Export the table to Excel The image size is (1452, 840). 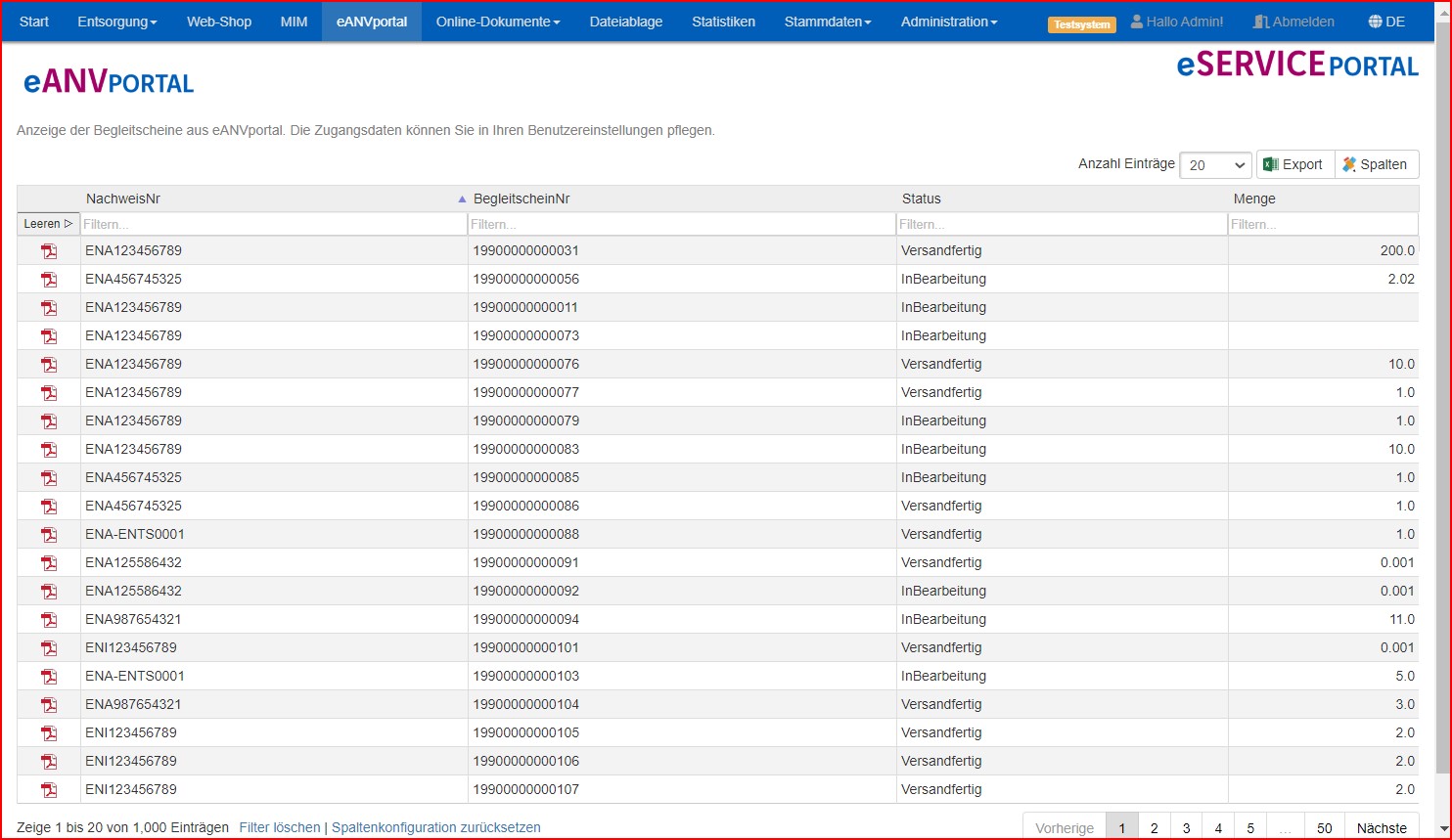(1294, 164)
